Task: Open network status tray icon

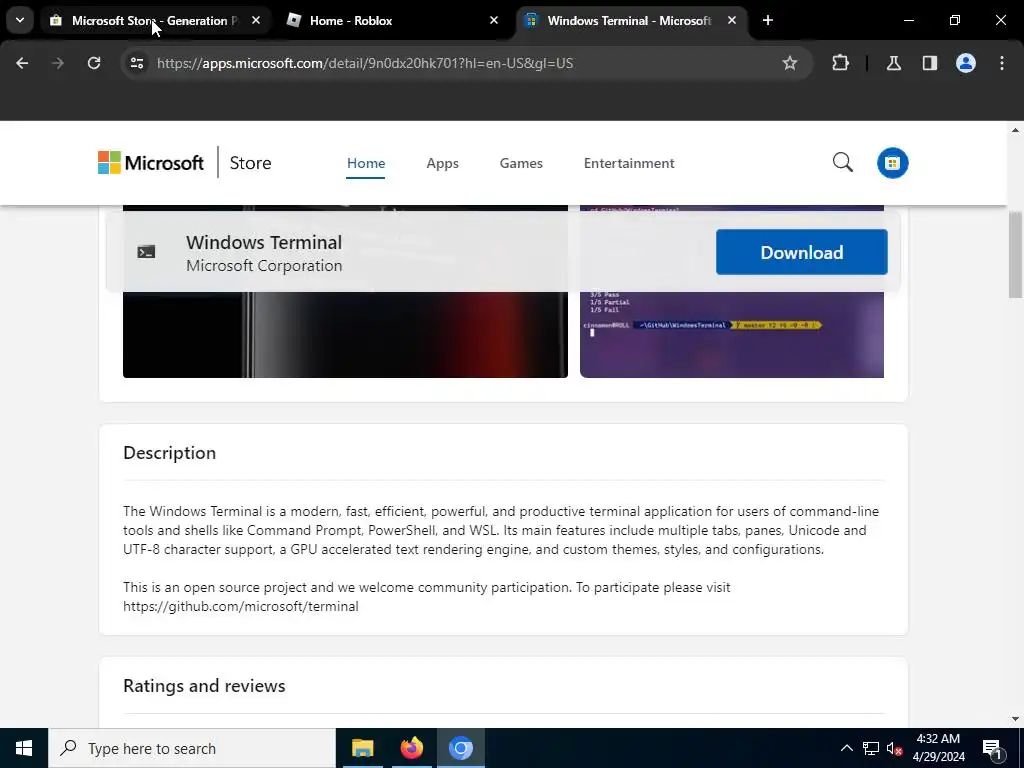Action: click(871, 748)
